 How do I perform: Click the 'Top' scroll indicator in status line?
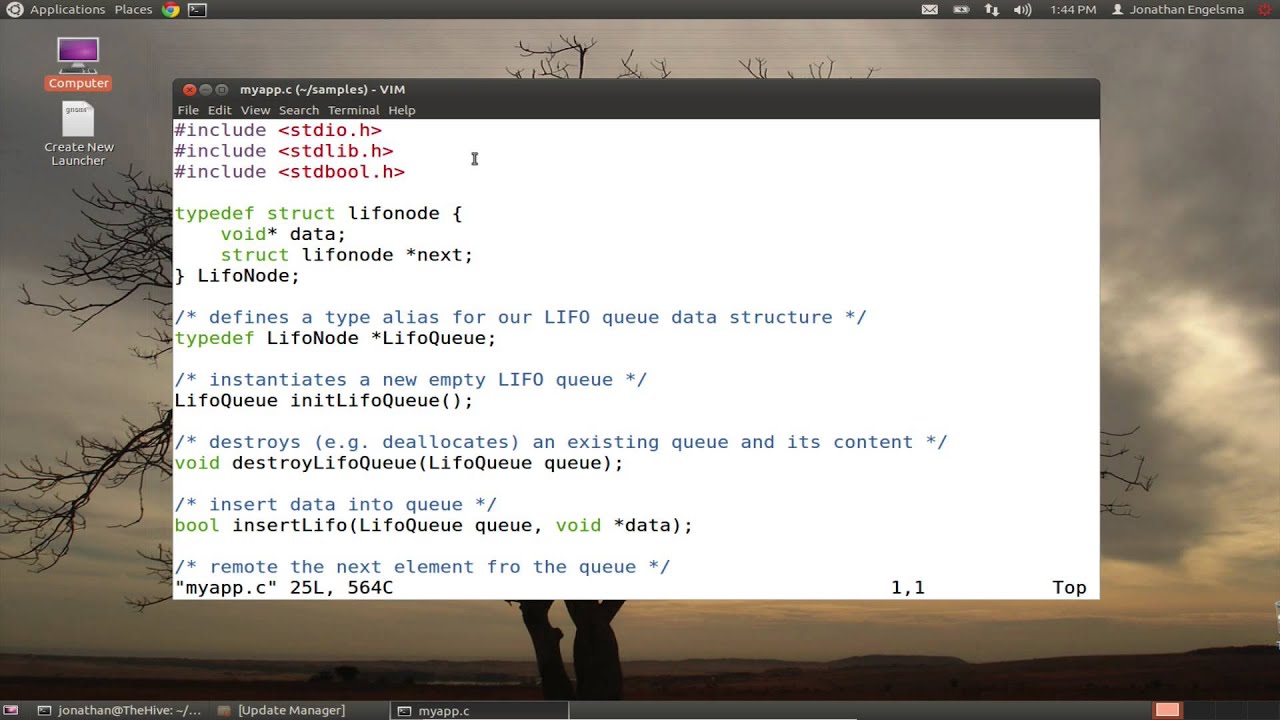[x=1069, y=588]
